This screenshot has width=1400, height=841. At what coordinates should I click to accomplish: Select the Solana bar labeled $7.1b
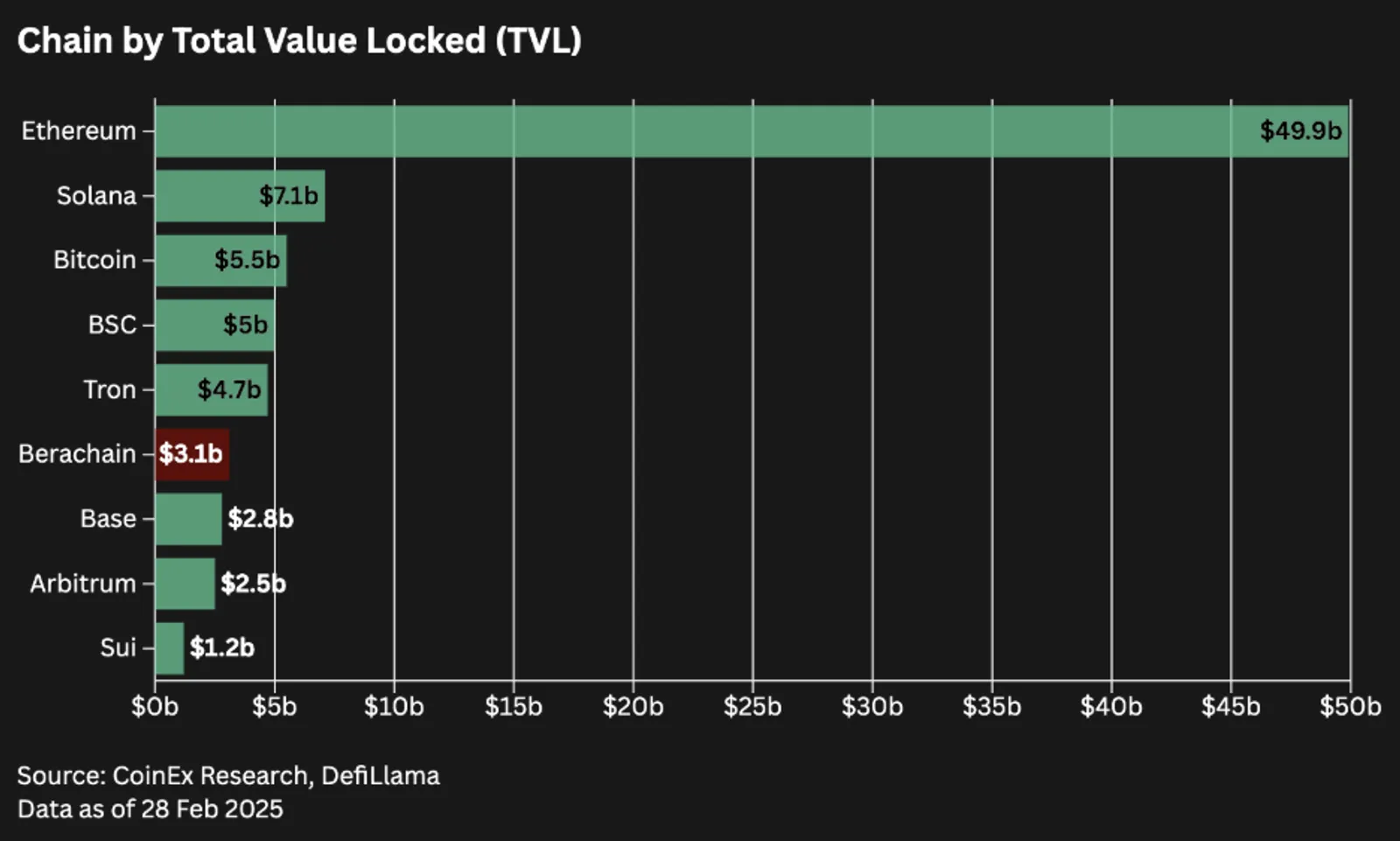coord(240,196)
